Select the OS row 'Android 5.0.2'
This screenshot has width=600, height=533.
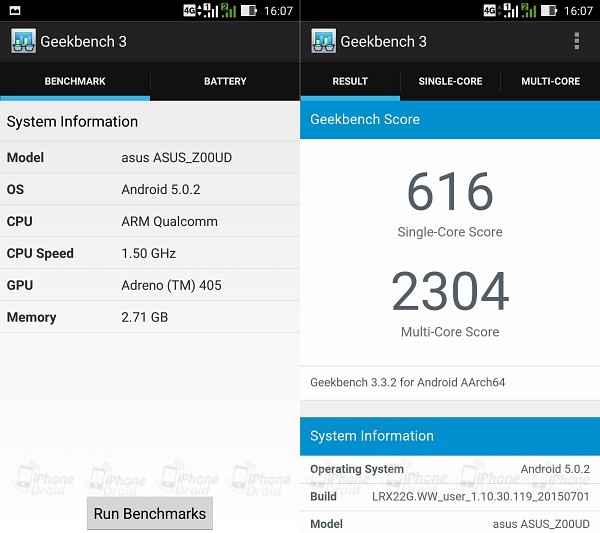coord(150,189)
